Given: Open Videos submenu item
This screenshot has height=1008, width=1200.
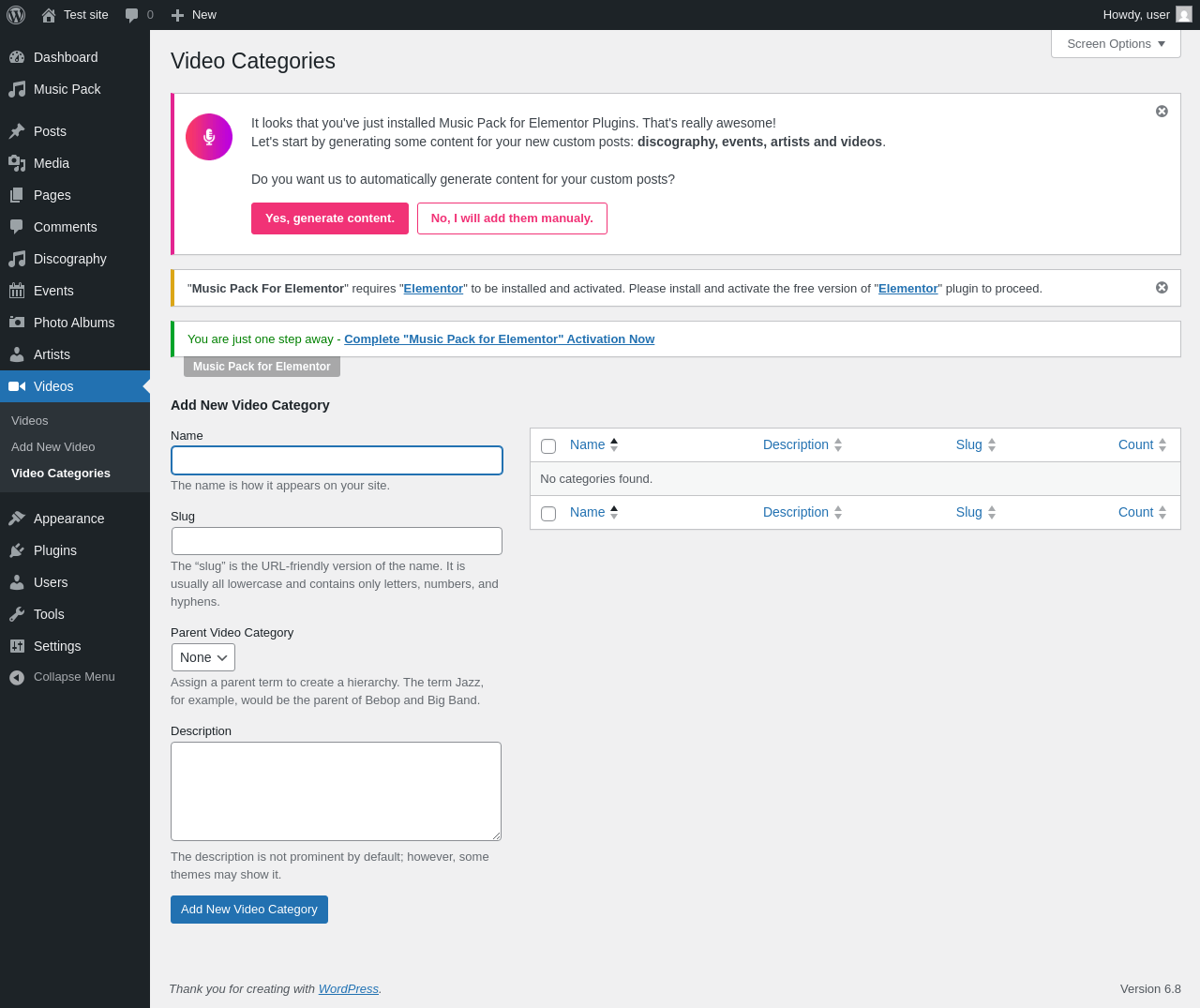Looking at the screenshot, I should pos(30,421).
